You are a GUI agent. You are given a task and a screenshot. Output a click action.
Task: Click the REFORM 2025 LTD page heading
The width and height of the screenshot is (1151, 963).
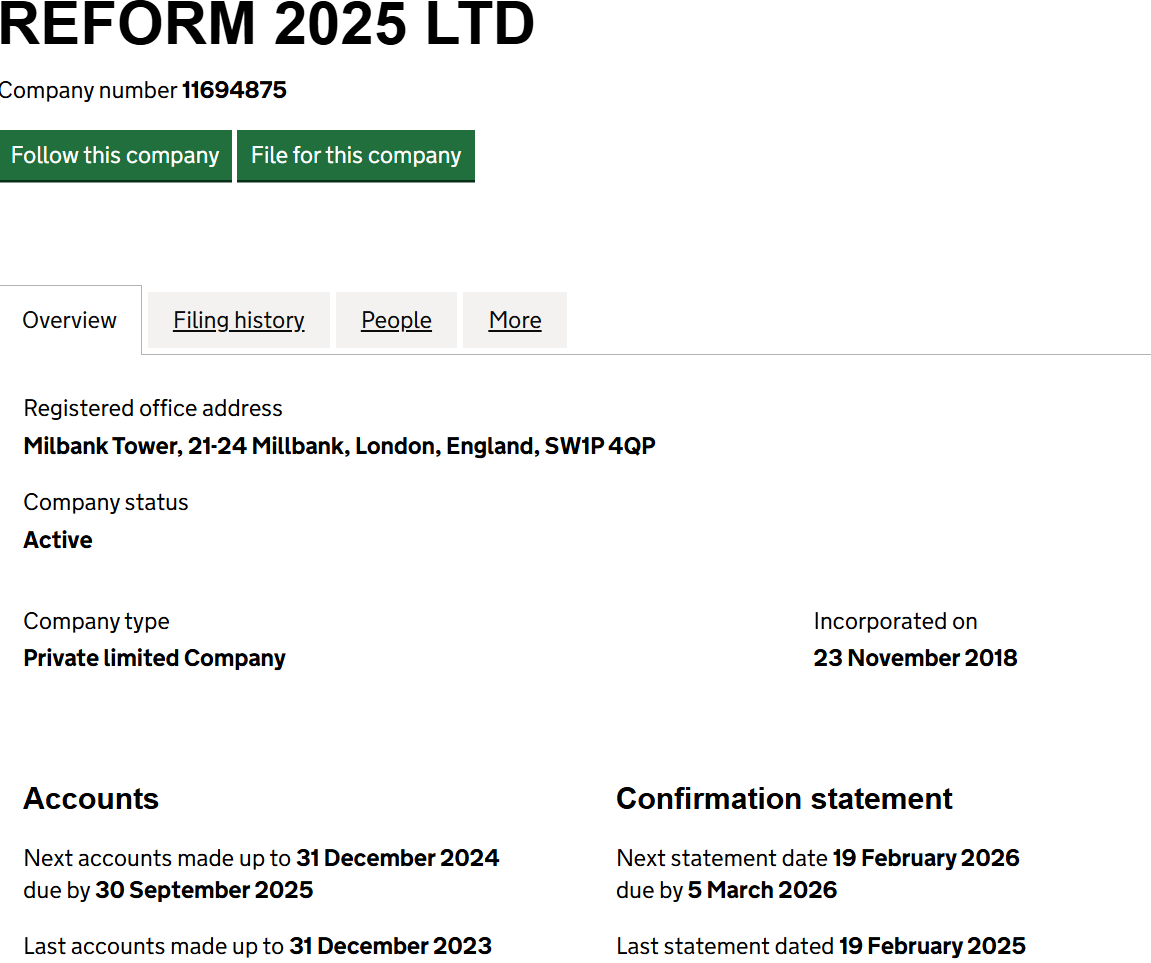point(267,25)
